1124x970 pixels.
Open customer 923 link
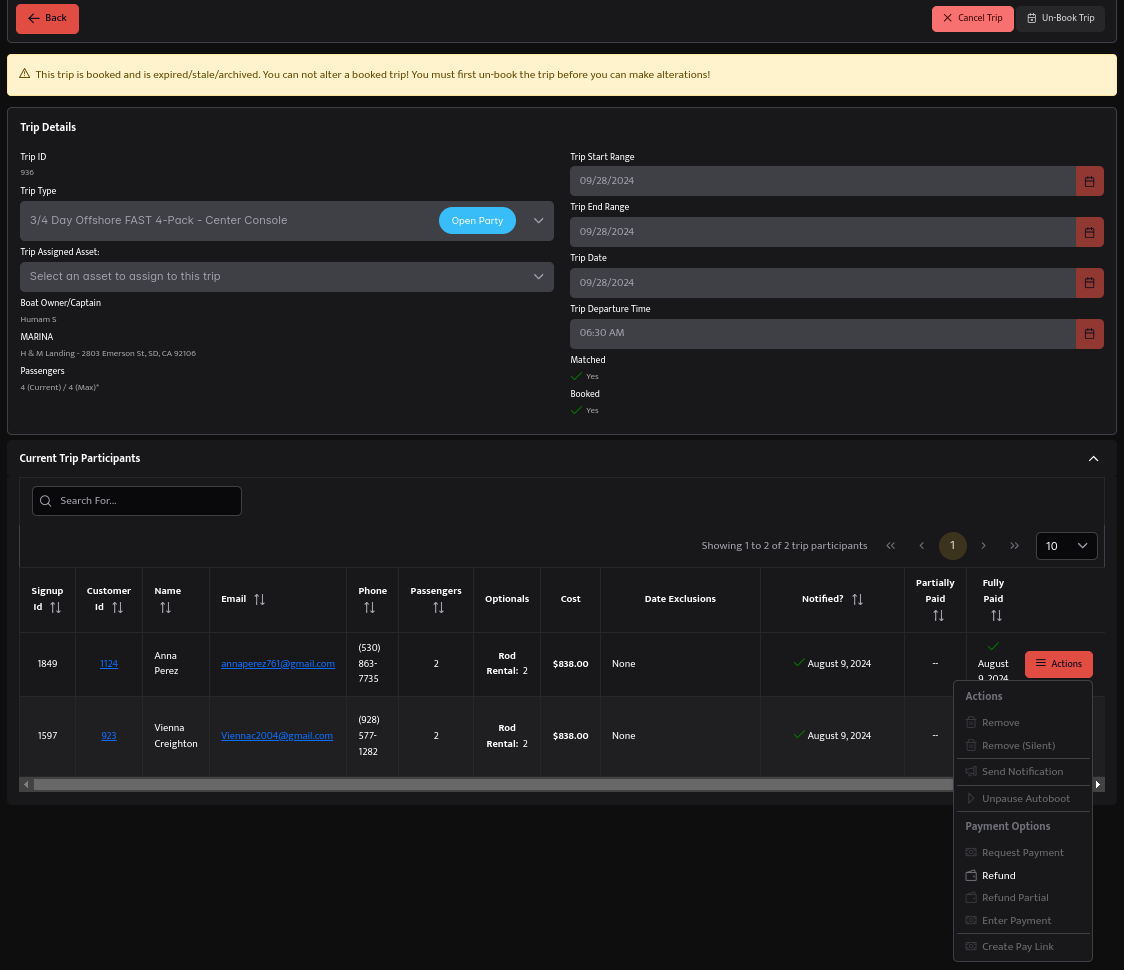coord(109,736)
